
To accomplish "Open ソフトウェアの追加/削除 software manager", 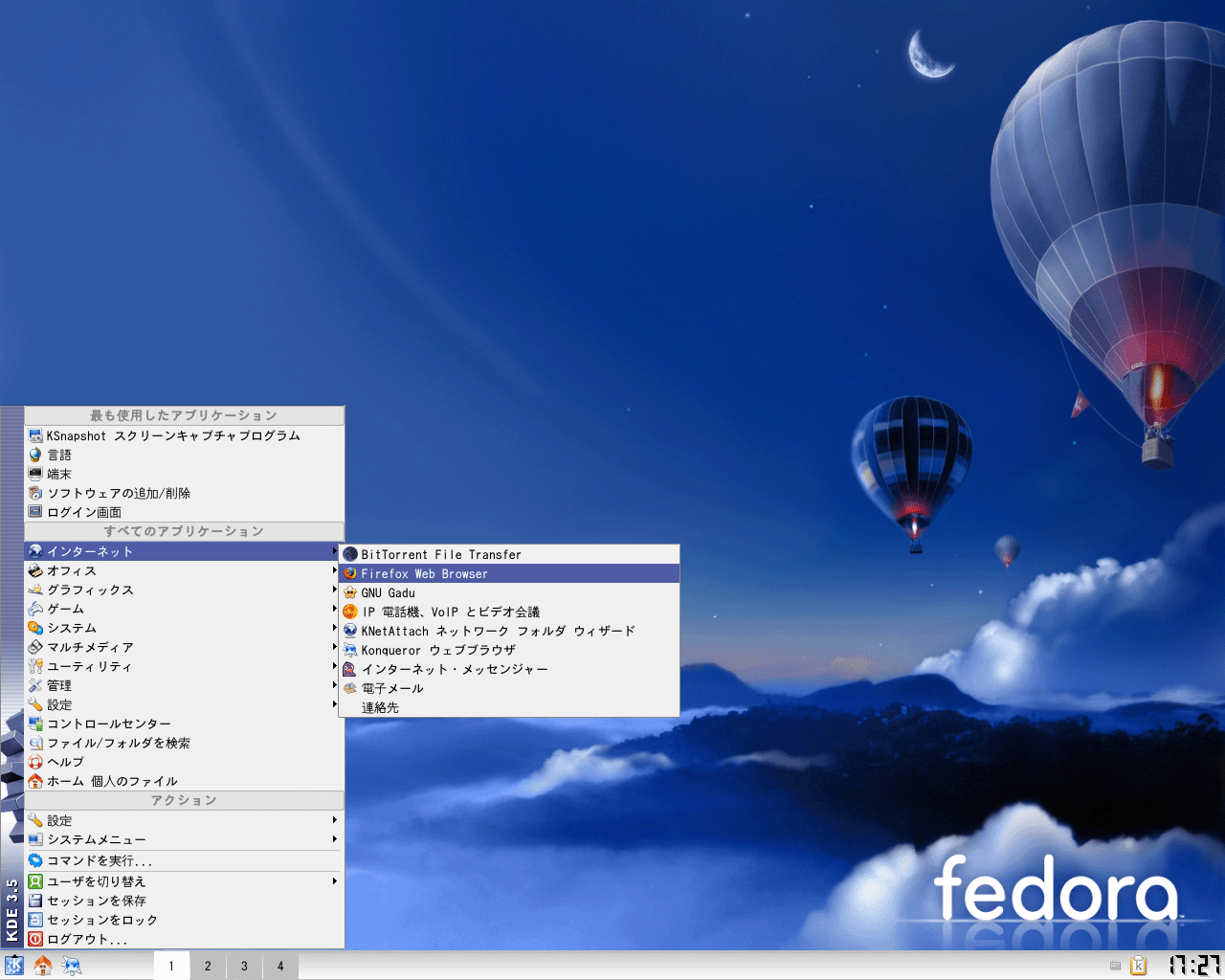I will point(184,493).
